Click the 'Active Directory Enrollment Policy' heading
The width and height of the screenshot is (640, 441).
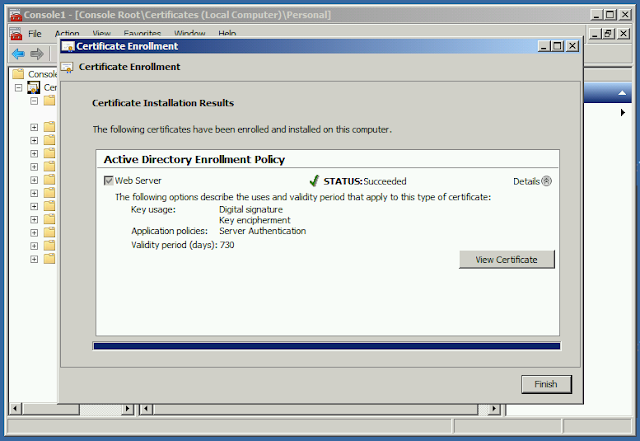[194, 160]
